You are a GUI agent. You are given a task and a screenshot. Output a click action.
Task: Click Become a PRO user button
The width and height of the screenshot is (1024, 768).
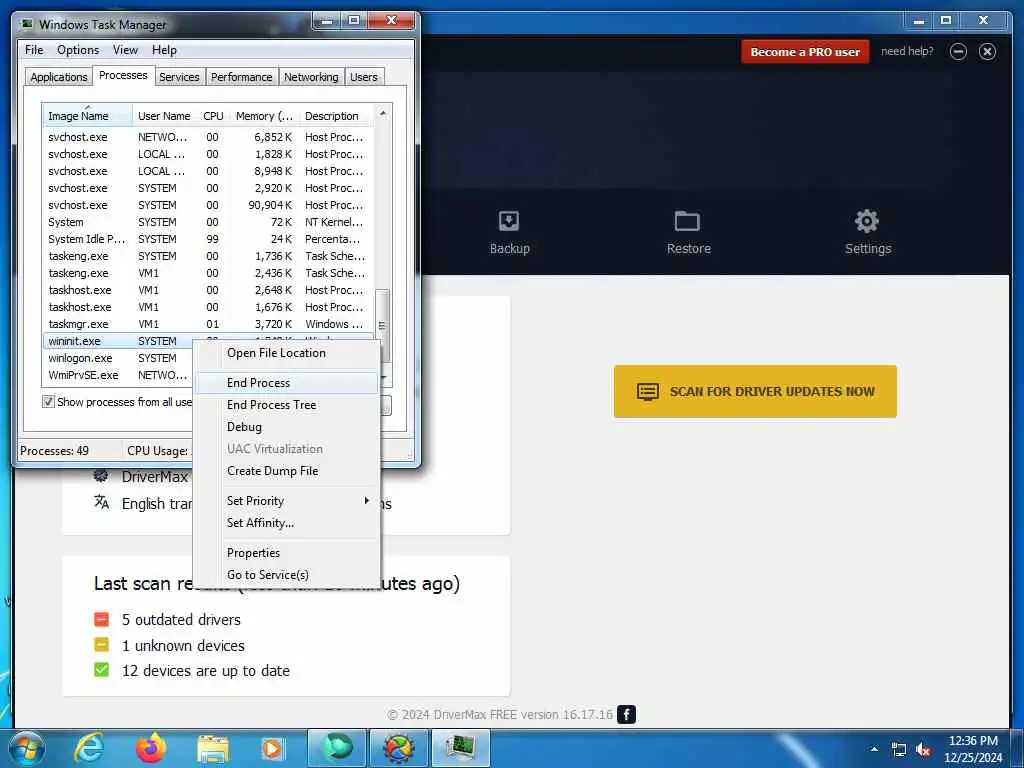(x=805, y=52)
